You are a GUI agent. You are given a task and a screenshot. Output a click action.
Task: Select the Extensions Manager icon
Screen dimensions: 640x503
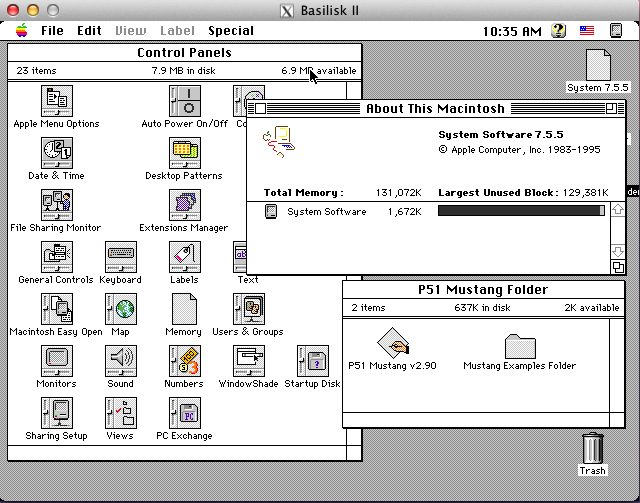(184, 205)
